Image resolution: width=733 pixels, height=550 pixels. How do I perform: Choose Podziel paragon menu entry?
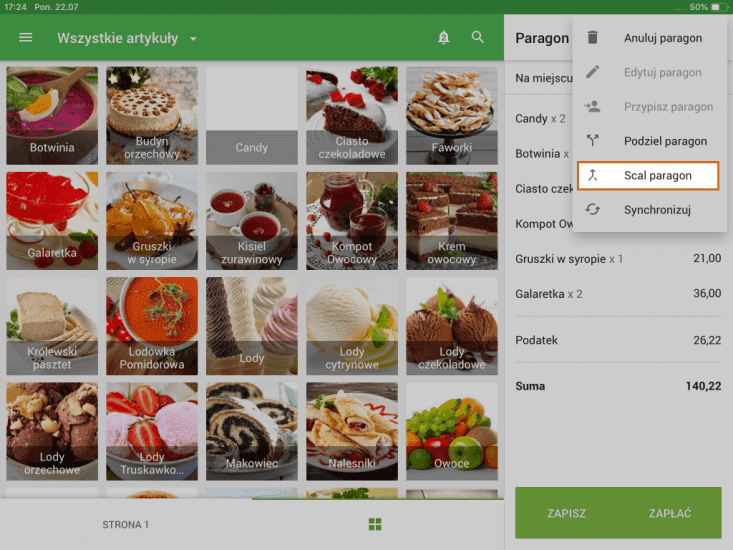pyautogui.click(x=665, y=141)
